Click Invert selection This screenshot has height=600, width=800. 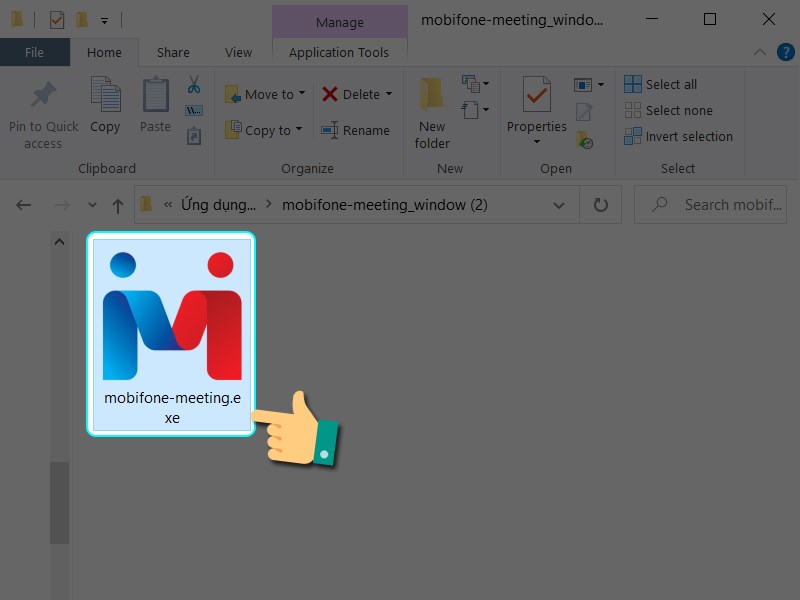[x=678, y=136]
